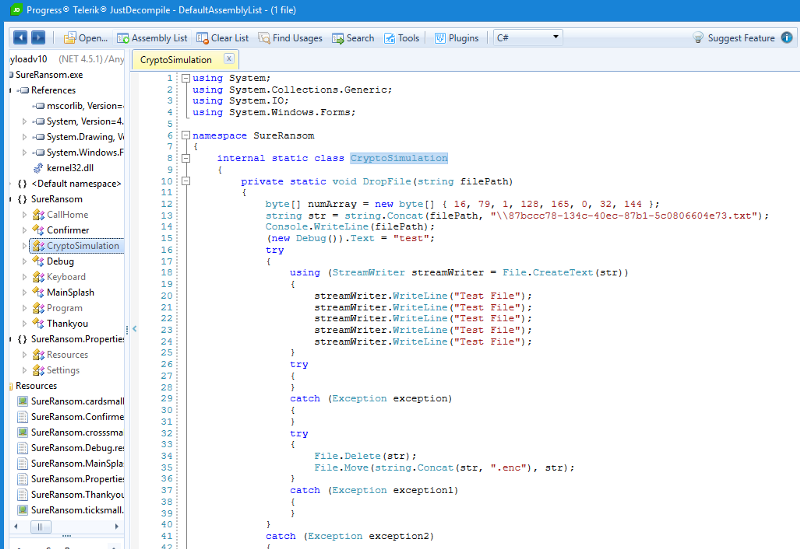The image size is (800, 549).
Task: Select SureRansom.ticksmall image resource icon
Action: (22, 510)
